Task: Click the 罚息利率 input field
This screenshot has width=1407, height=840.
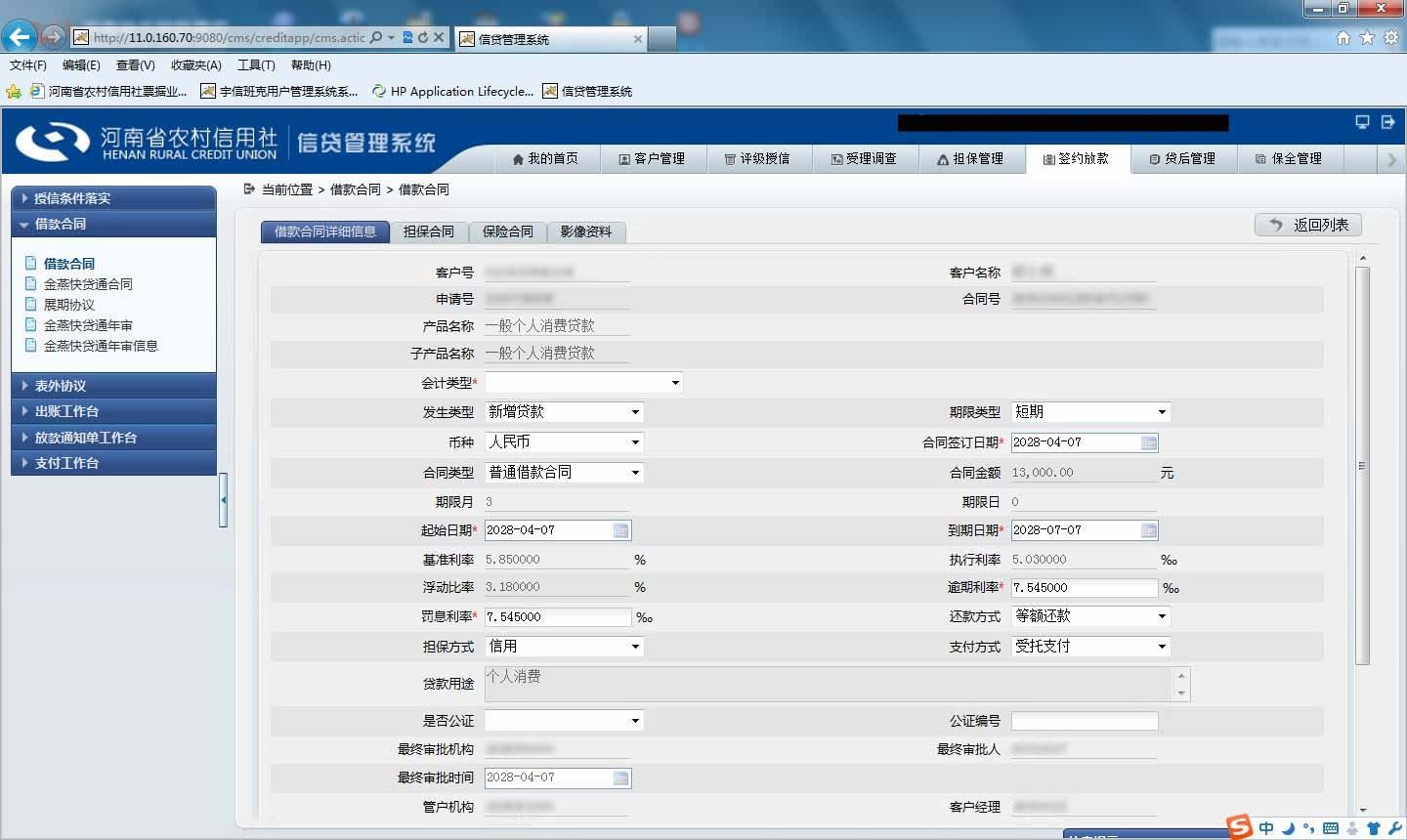Action: 558,617
